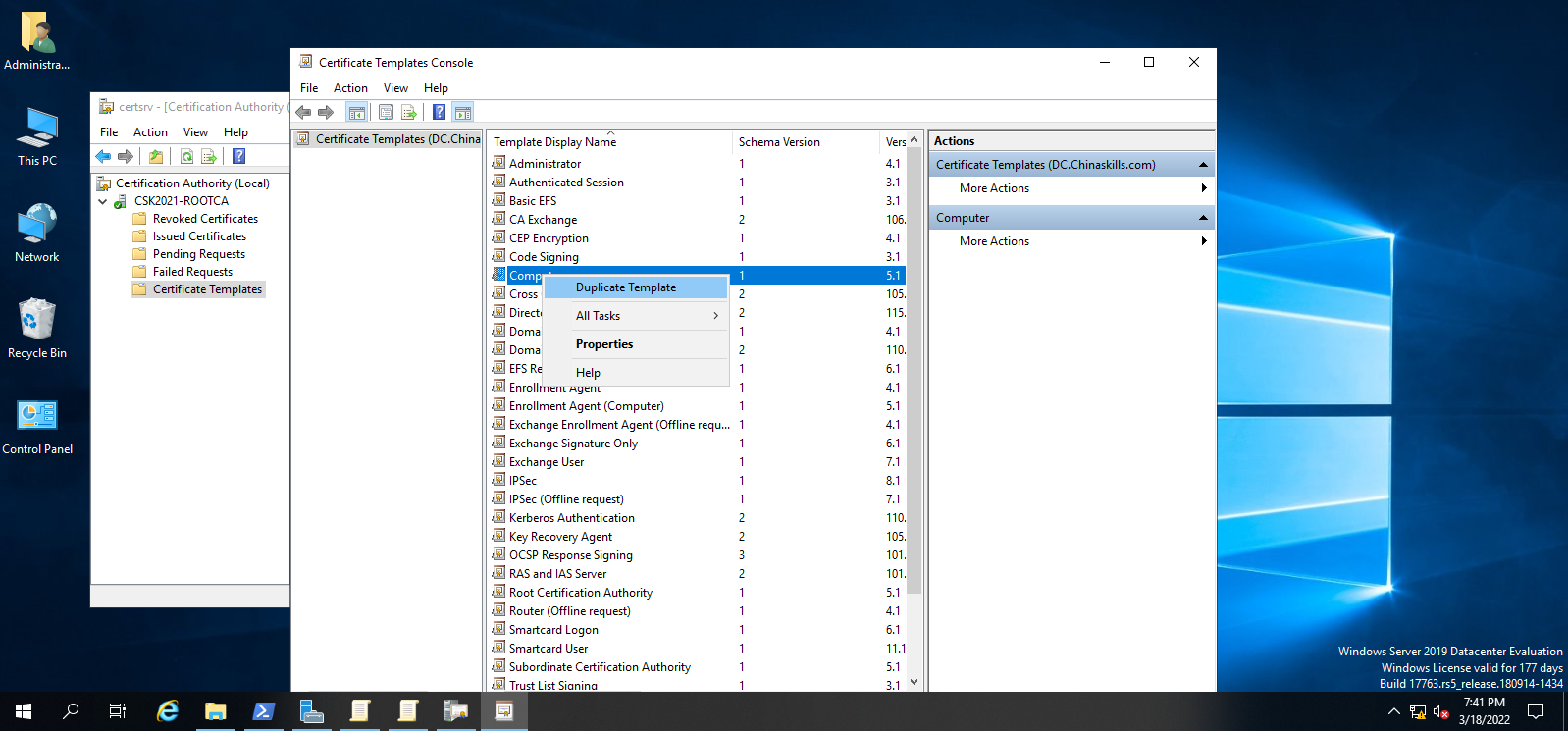Open Properties from the Templates Console toolbar
The image size is (1568, 731).
386,112
